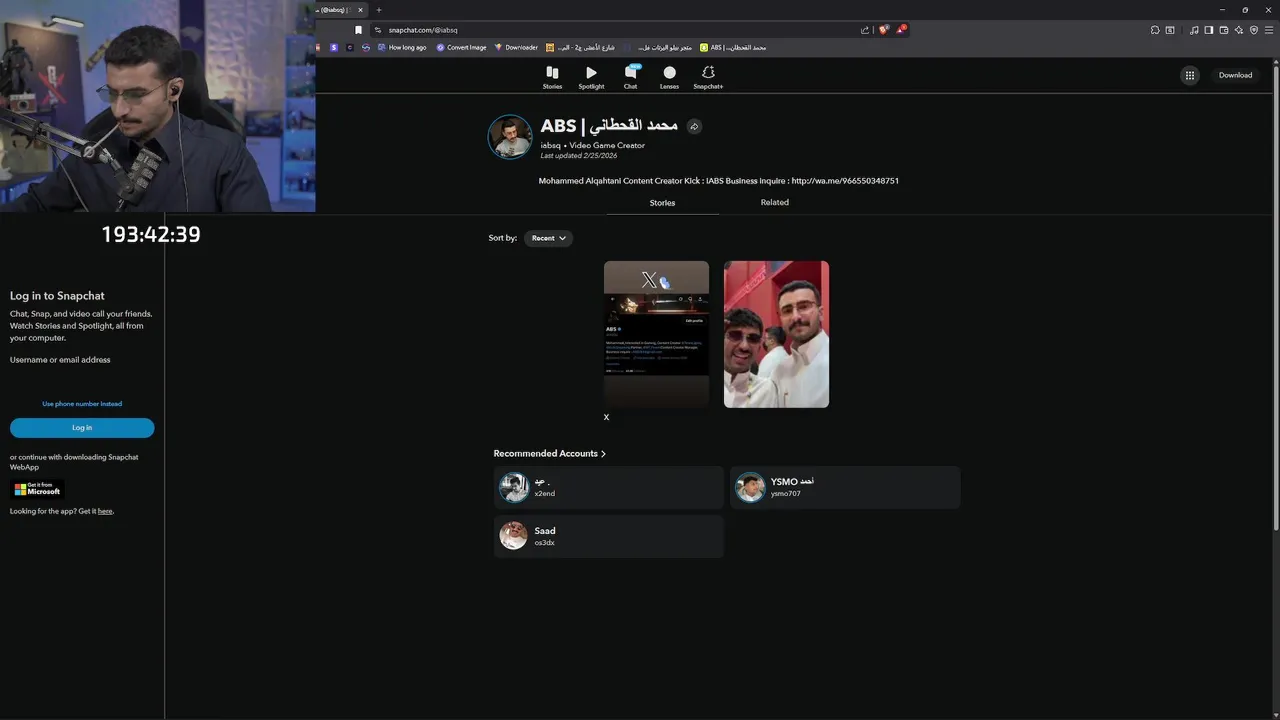Viewport: 1280px width, 720px height.
Task: Open the browser music note playlist icon
Action: (x=1194, y=30)
